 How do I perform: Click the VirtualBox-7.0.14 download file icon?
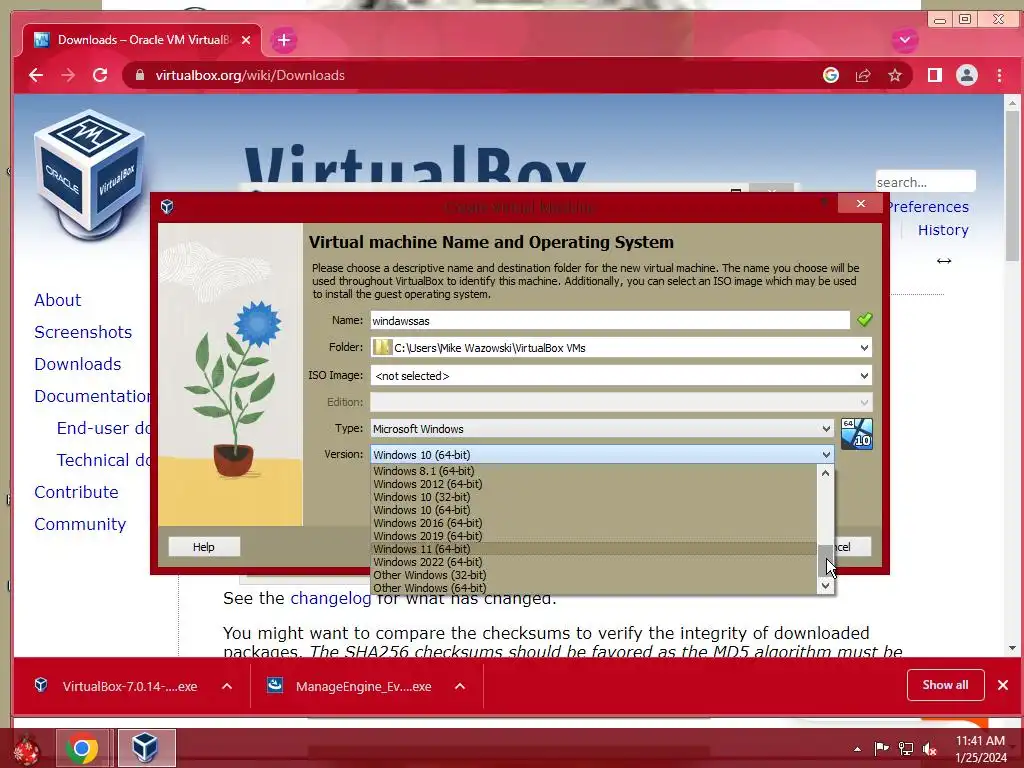click(x=41, y=686)
